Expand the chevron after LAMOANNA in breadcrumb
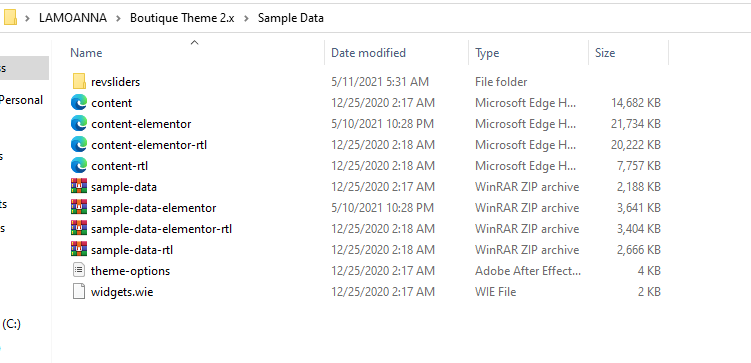Image resolution: width=751 pixels, height=363 pixels. (x=118, y=18)
